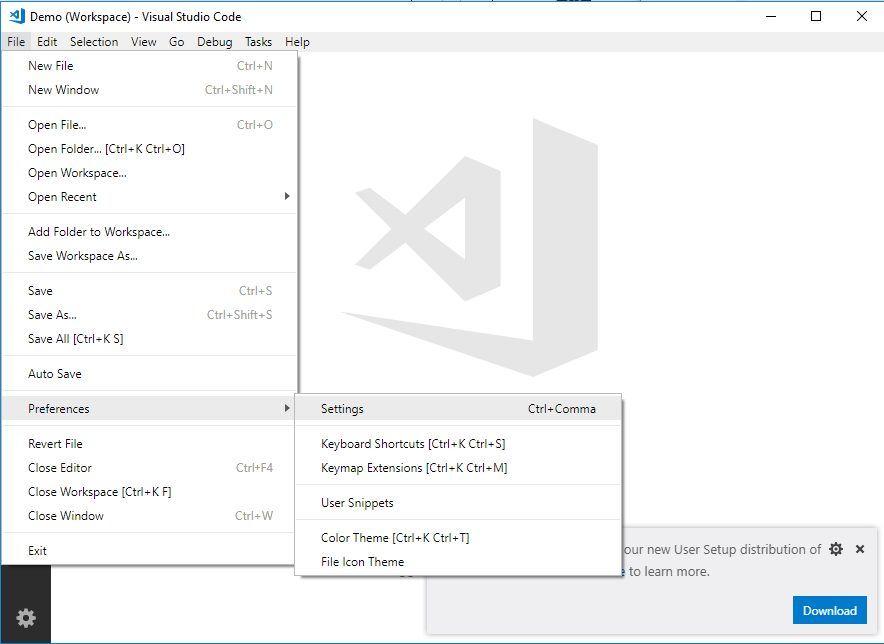Click Save All menu entry
Screen dimensions: 884x644
150,339
